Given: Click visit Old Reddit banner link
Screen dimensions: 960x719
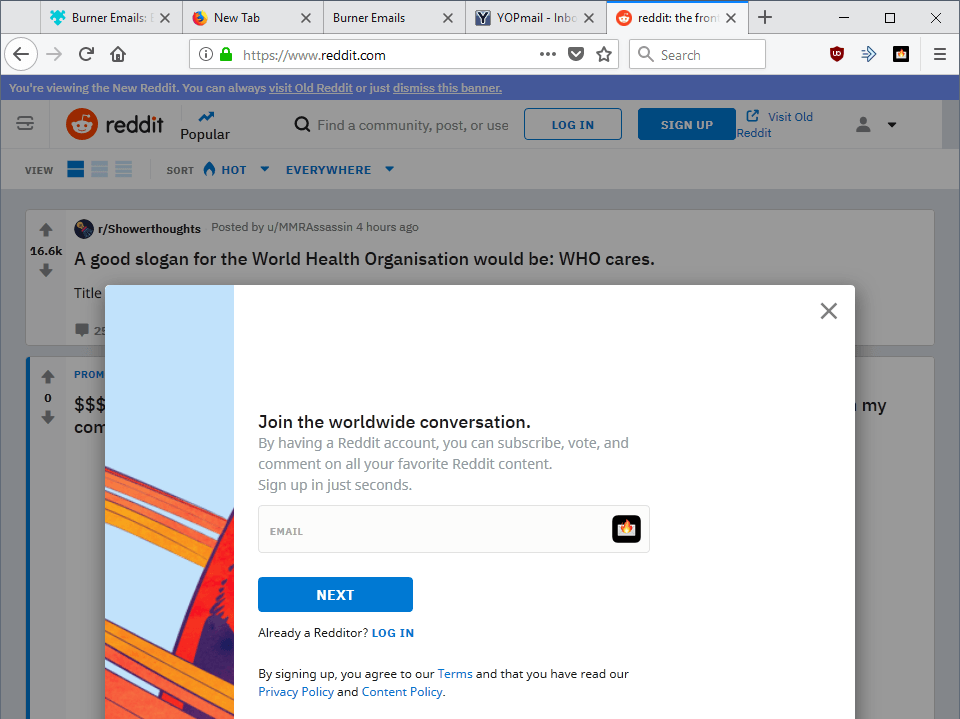Looking at the screenshot, I should point(310,88).
